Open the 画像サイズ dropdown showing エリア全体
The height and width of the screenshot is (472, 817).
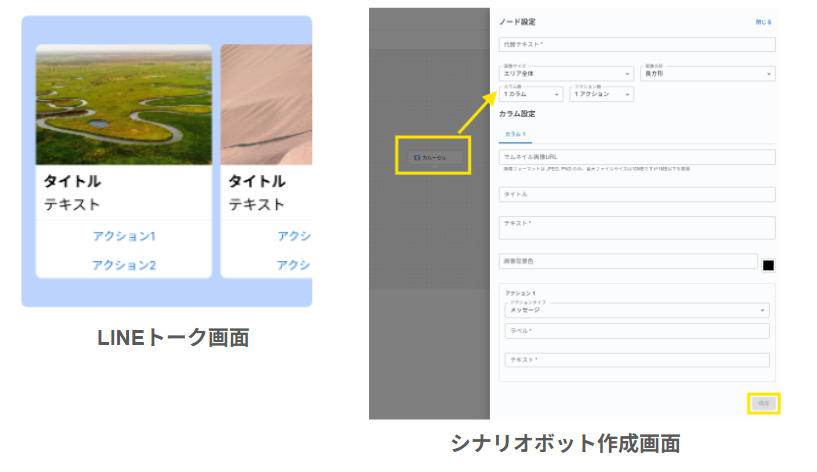click(566, 74)
